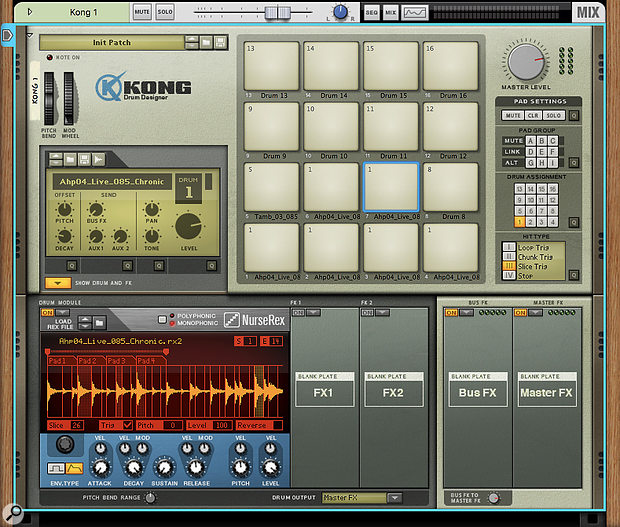Click the Pad Settings MUTE button
Image resolution: width=620 pixels, height=527 pixels.
point(513,115)
